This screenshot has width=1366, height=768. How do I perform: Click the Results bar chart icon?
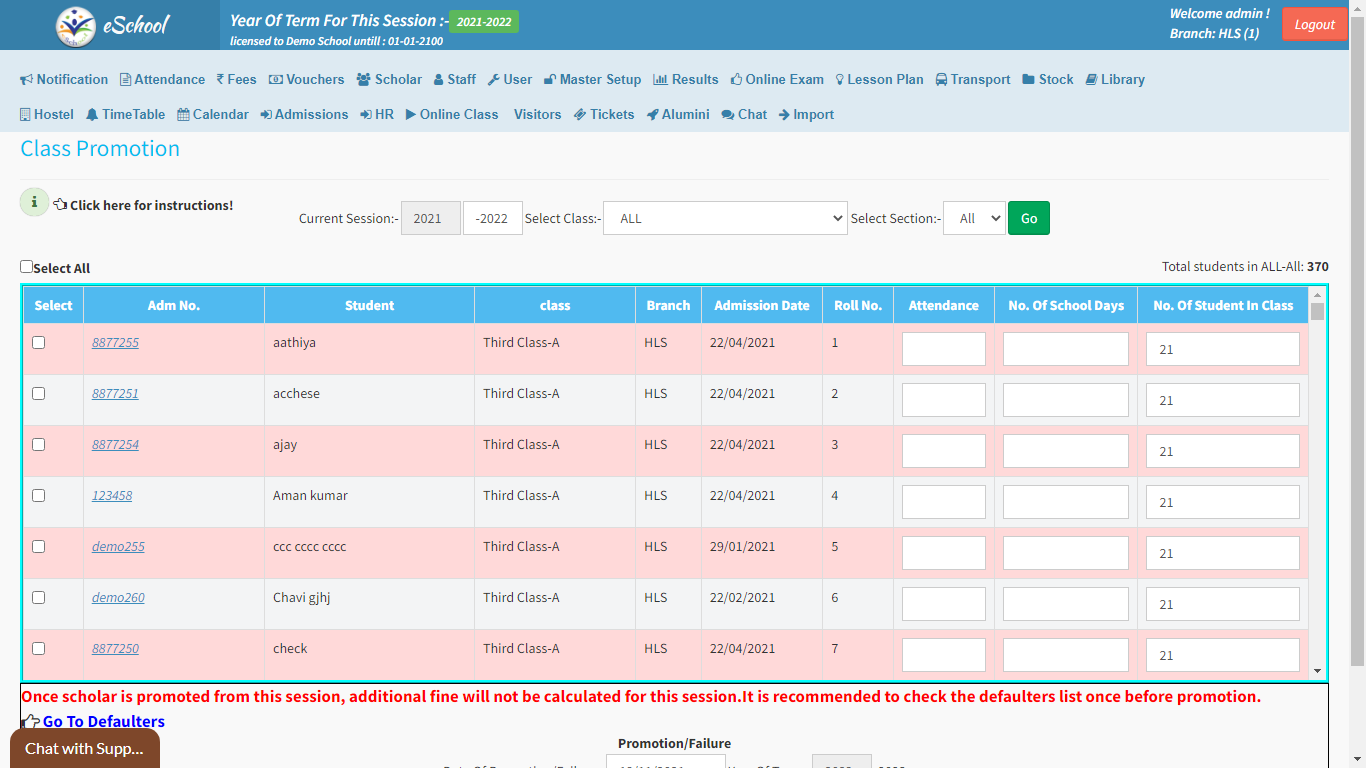click(x=660, y=80)
